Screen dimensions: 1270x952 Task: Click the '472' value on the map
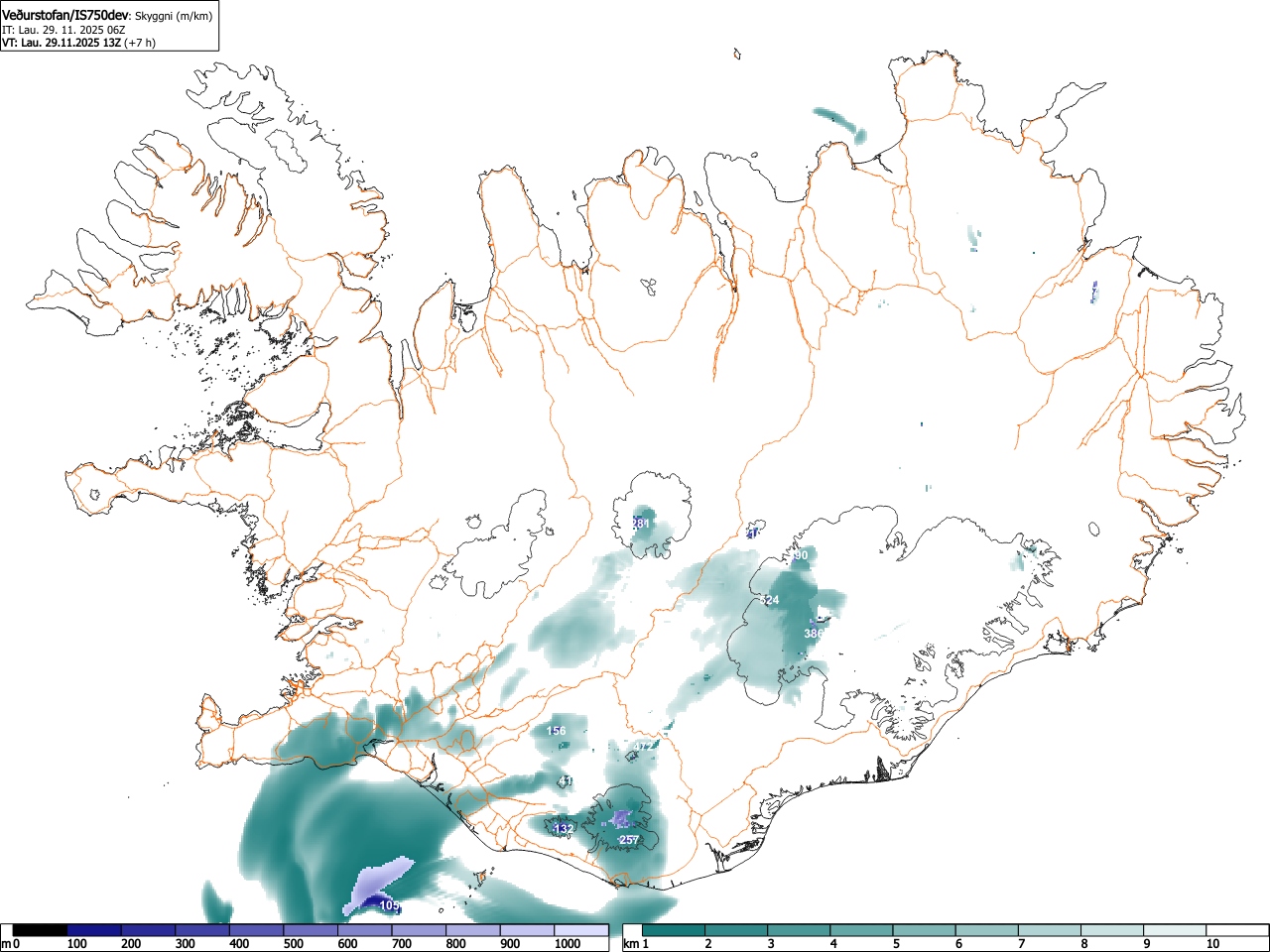tap(645, 747)
